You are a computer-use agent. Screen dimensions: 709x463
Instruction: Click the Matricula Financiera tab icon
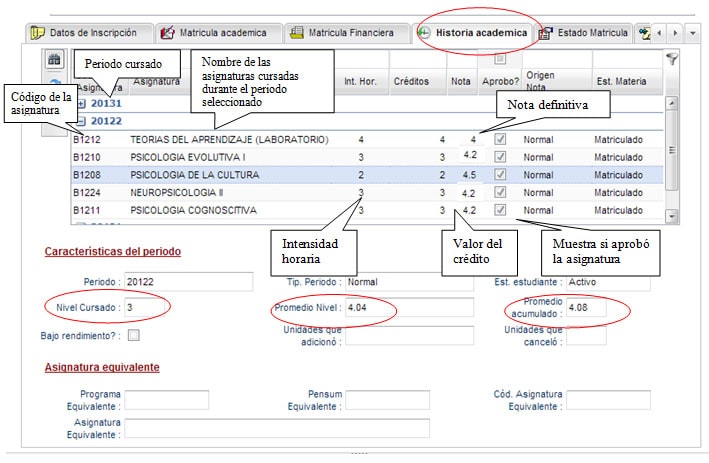tap(297, 33)
